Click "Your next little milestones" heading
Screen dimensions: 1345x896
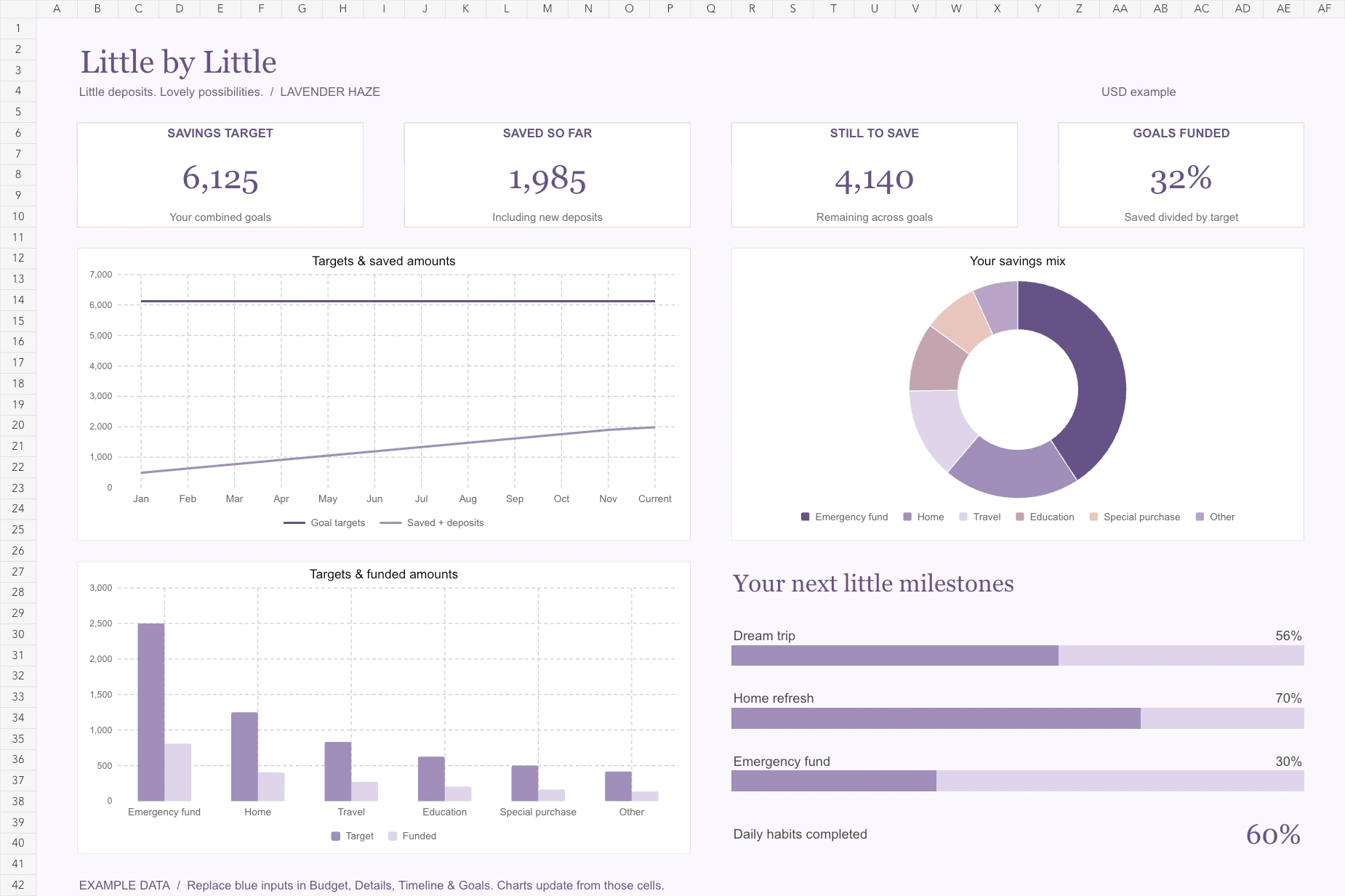point(873,584)
